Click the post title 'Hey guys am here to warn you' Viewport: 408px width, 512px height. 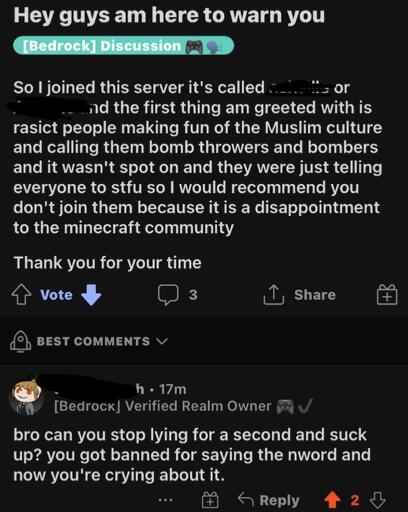pyautogui.click(x=169, y=16)
